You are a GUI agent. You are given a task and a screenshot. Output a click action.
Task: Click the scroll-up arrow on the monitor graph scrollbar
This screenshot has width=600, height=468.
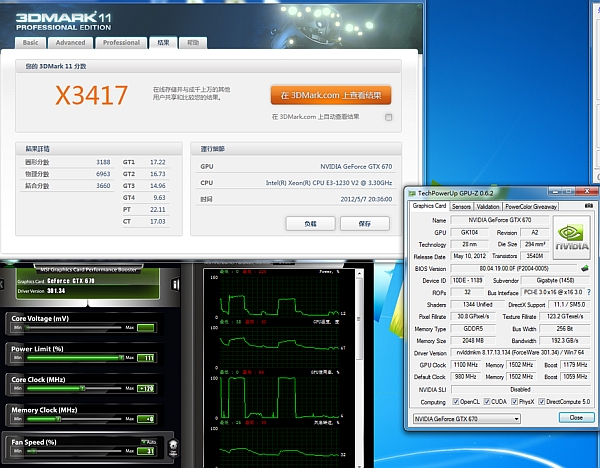point(359,273)
